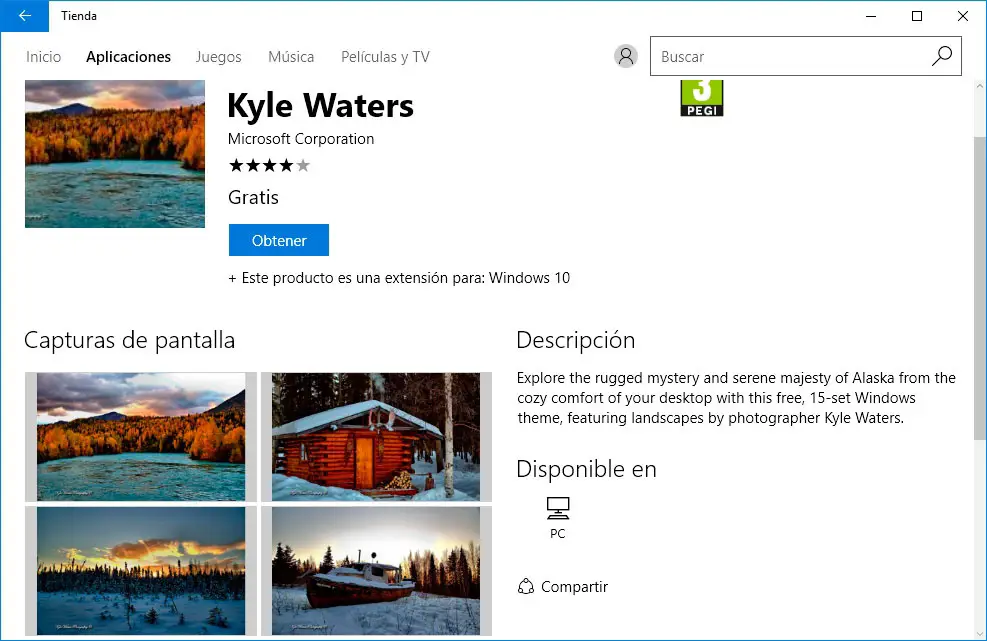Image resolution: width=987 pixels, height=641 pixels.
Task: Open the user account profile icon
Action: (626, 57)
